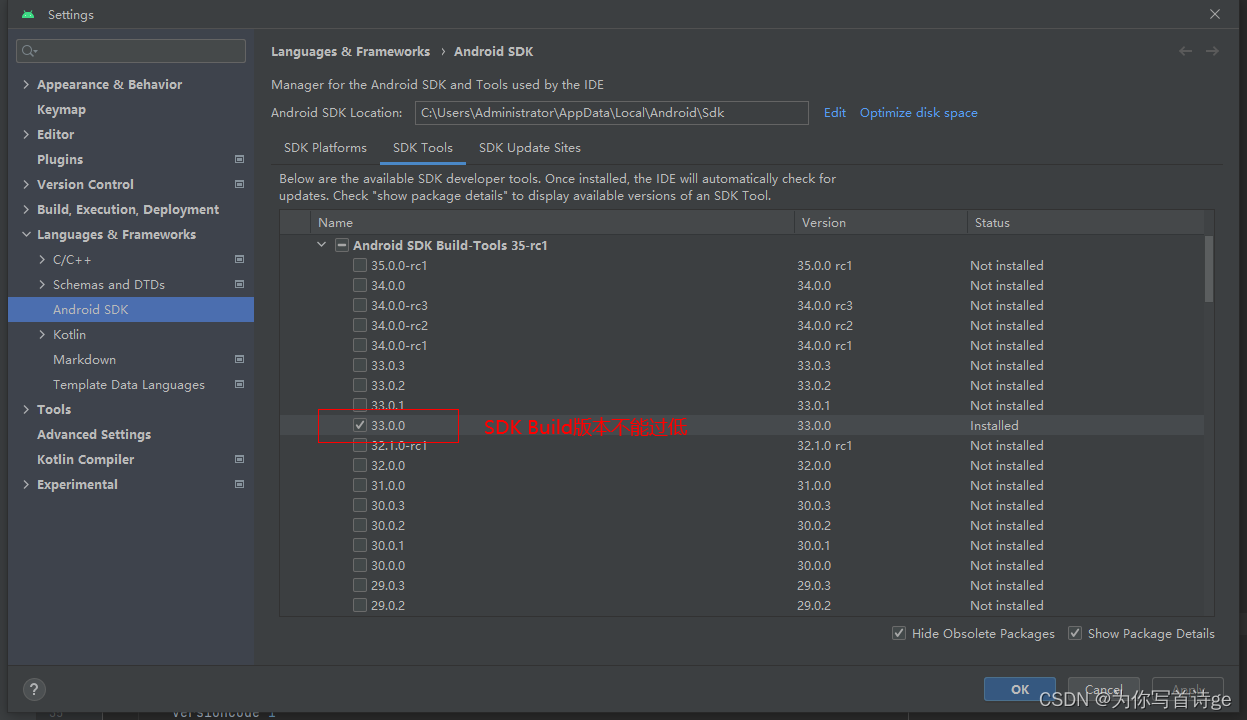Viewport: 1247px width, 720px height.
Task: Check the 35.0.0-rc1 build-tools checkbox
Action: tap(360, 265)
